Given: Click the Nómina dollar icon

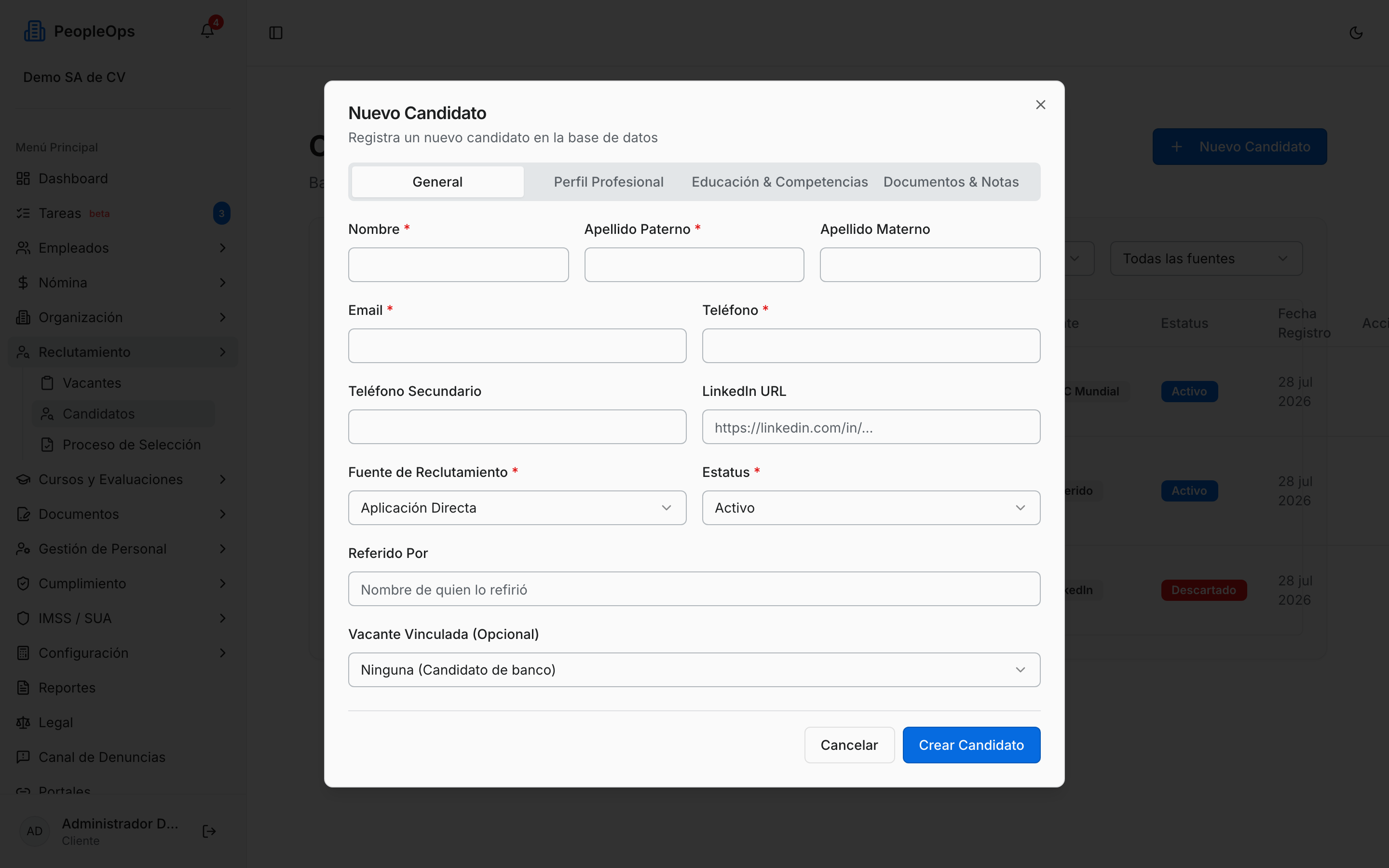Looking at the screenshot, I should [23, 283].
